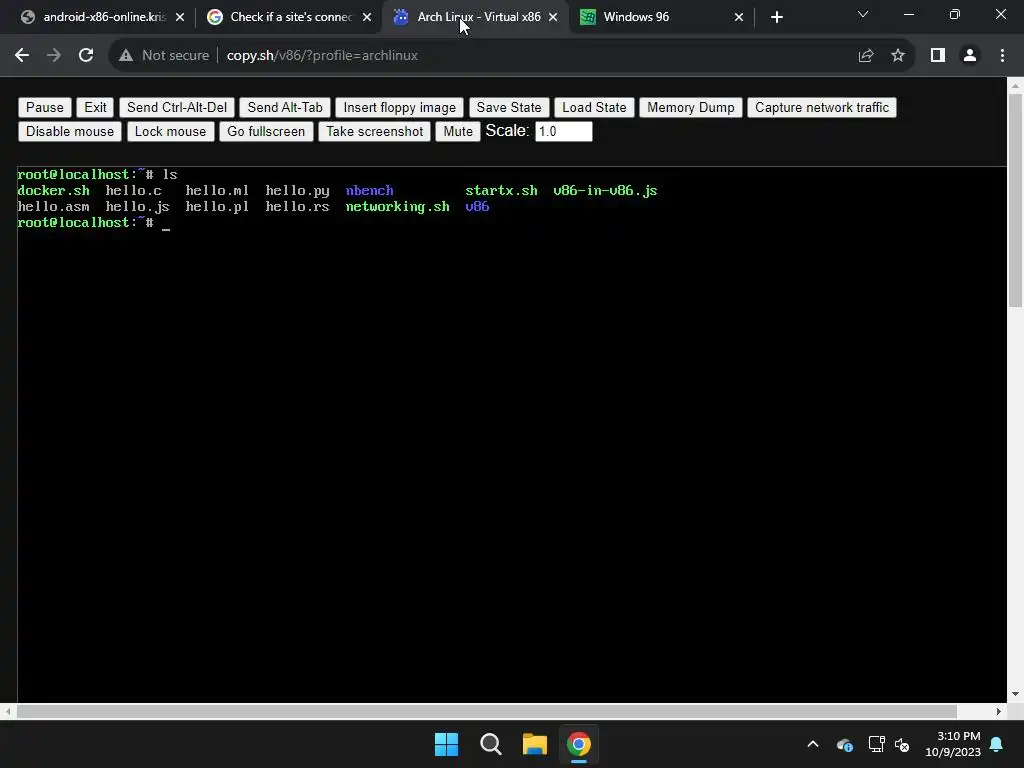Screen dimensions: 1024x768
Task: Close the android-x86-online tab
Action: [x=180, y=17]
